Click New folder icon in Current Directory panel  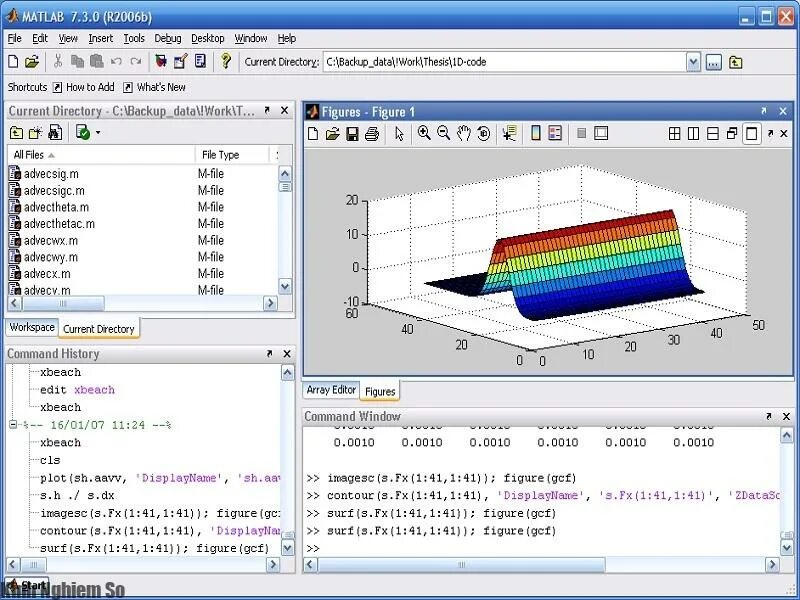(35, 133)
